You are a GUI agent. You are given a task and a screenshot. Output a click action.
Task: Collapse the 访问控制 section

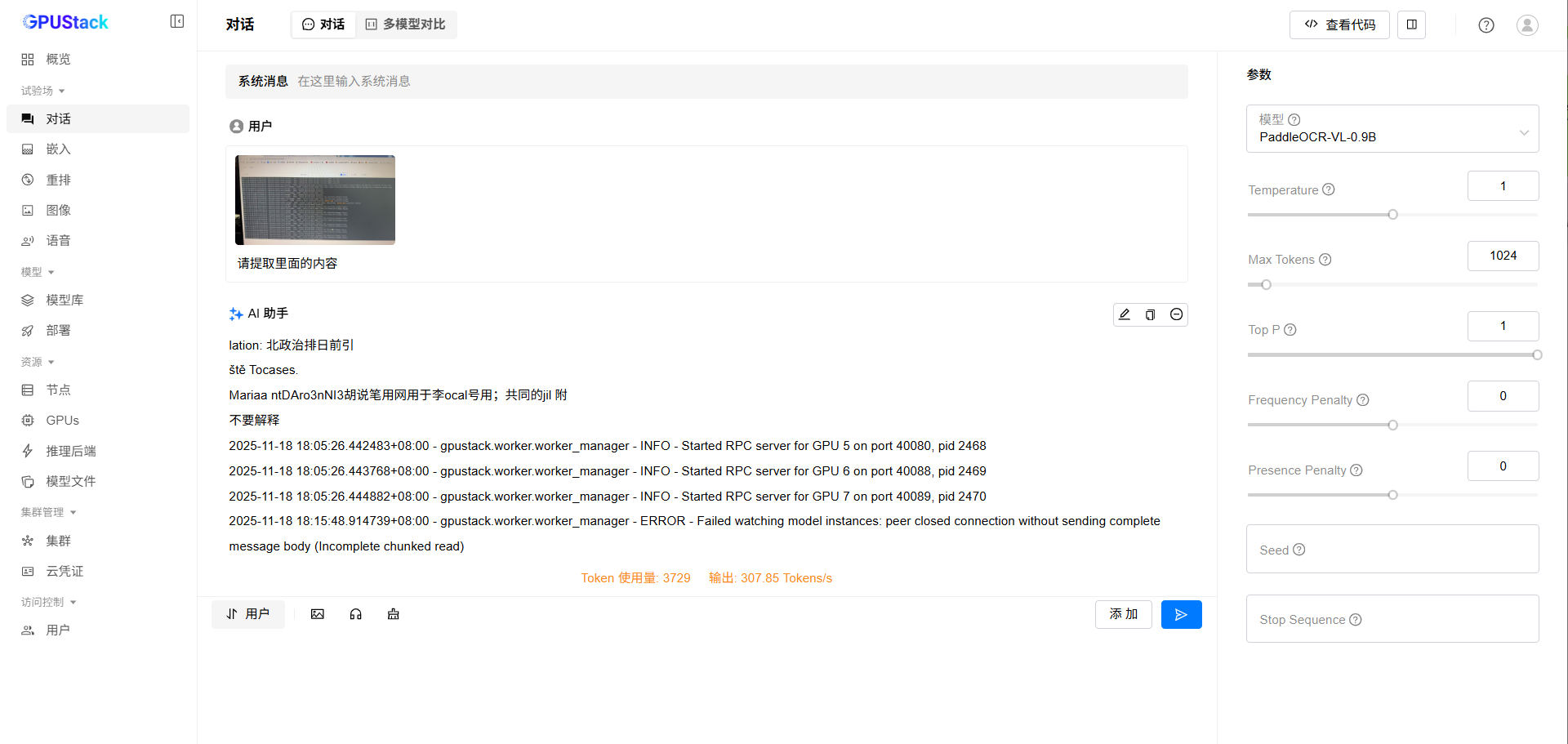pyautogui.click(x=48, y=602)
